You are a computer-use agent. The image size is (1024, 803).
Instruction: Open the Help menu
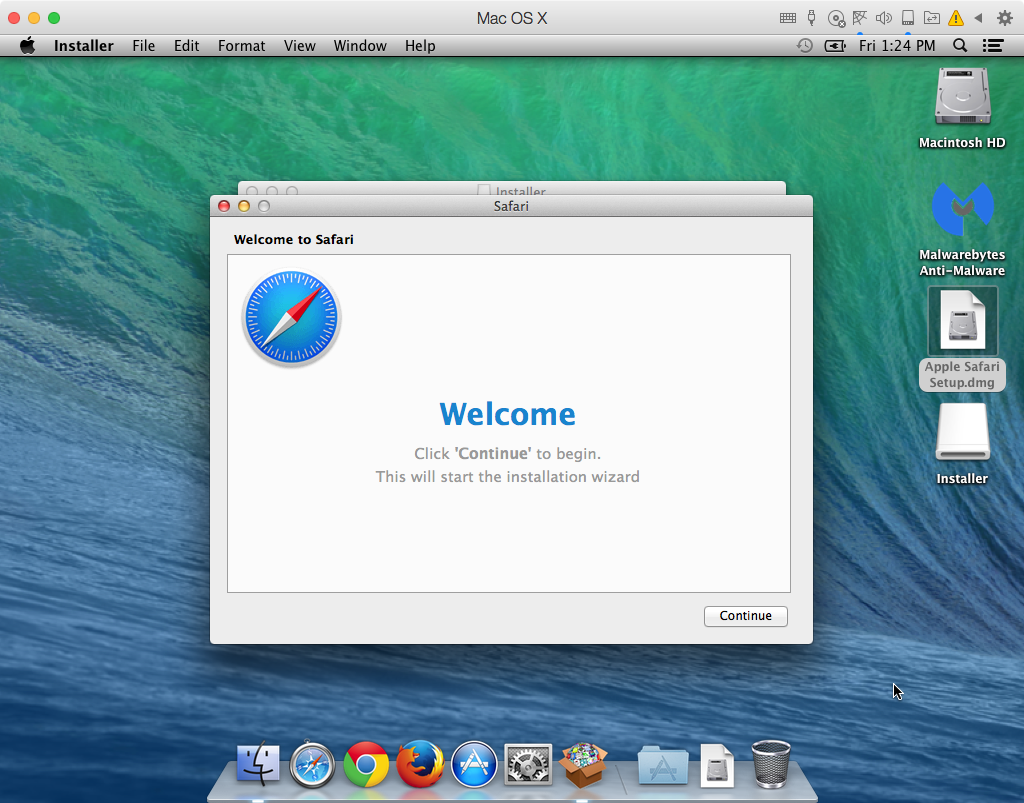pos(420,46)
